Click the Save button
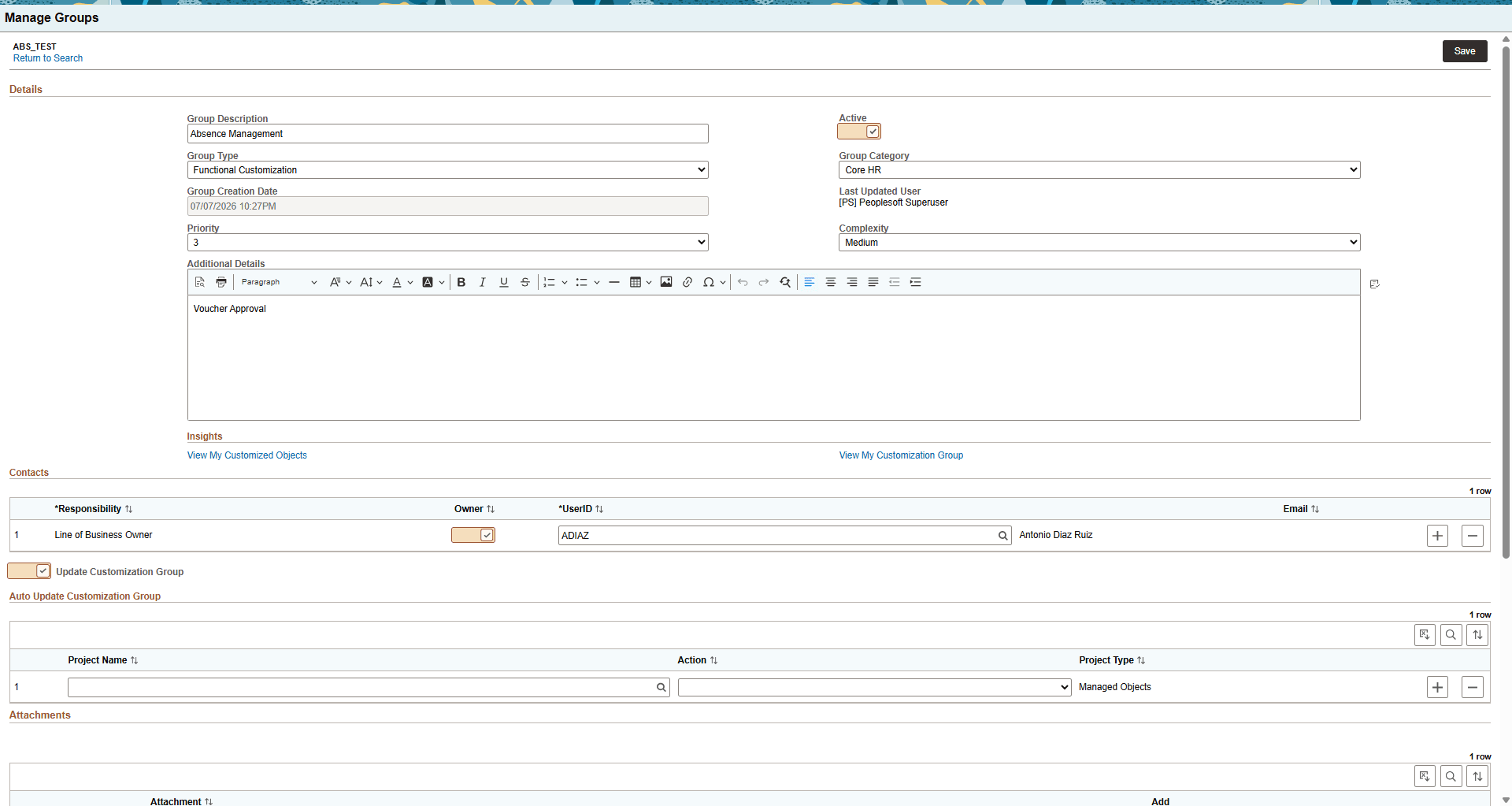Image resolution: width=1512 pixels, height=806 pixels. click(x=1465, y=51)
